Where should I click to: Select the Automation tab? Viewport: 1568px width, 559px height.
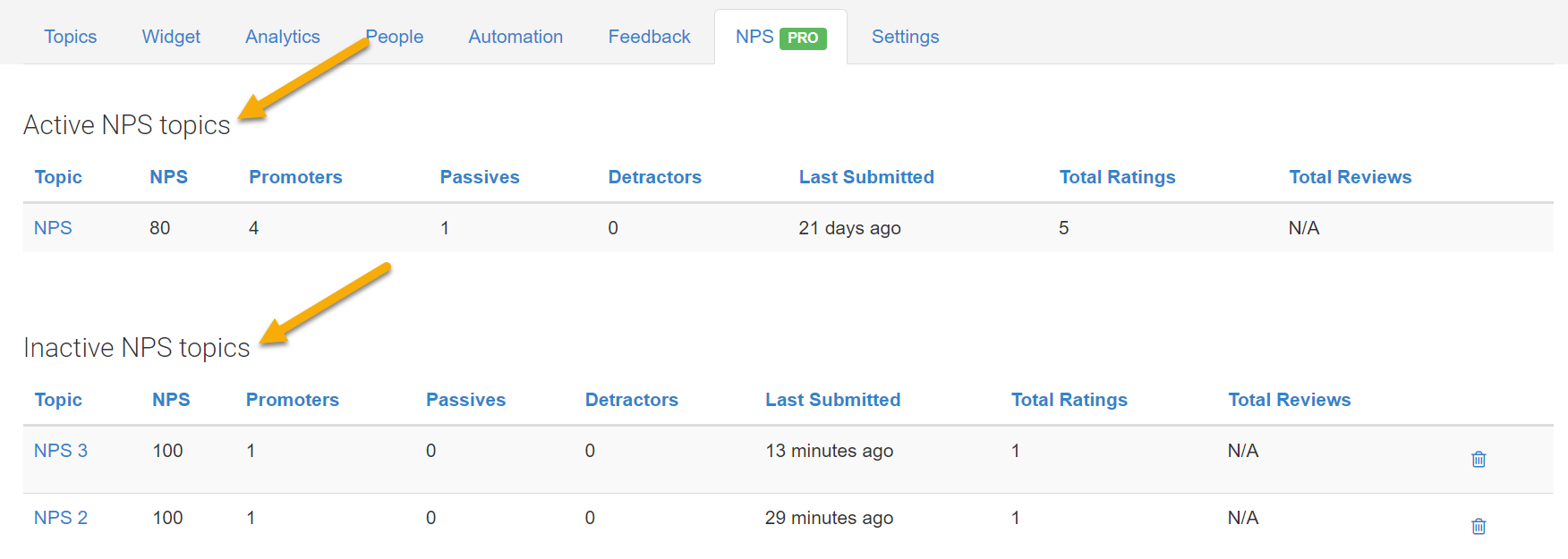click(x=516, y=37)
